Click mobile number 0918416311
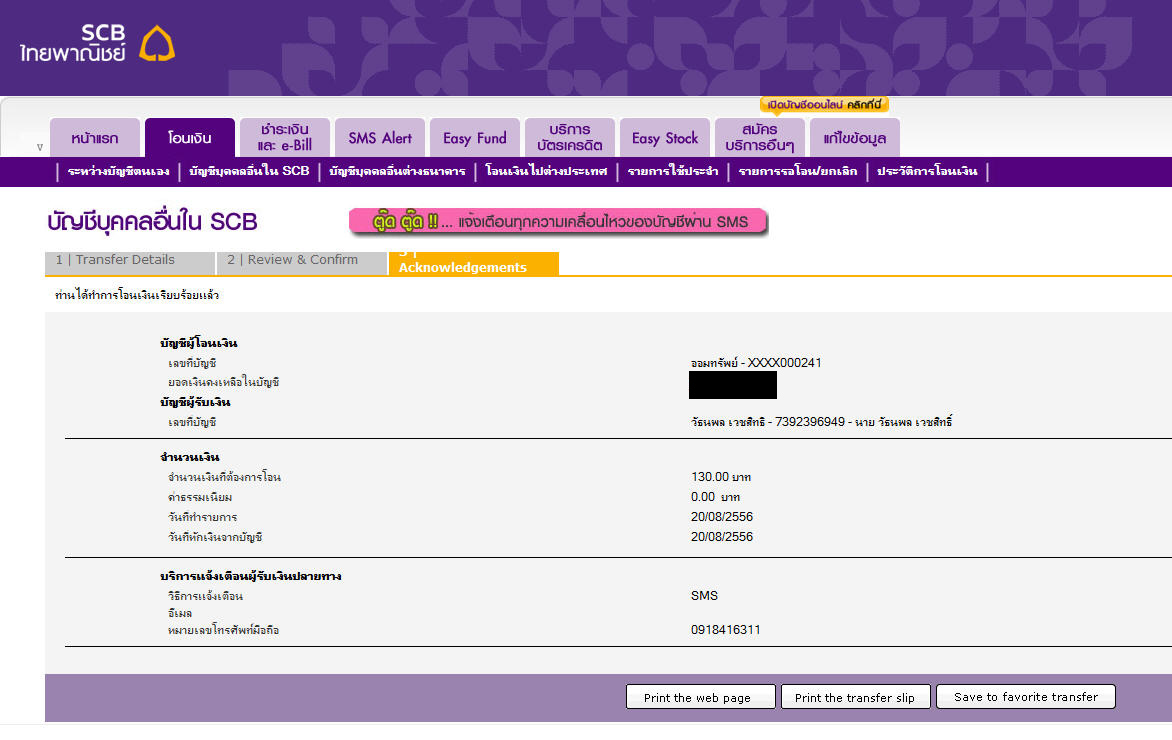This screenshot has width=1172, height=740. click(725, 629)
